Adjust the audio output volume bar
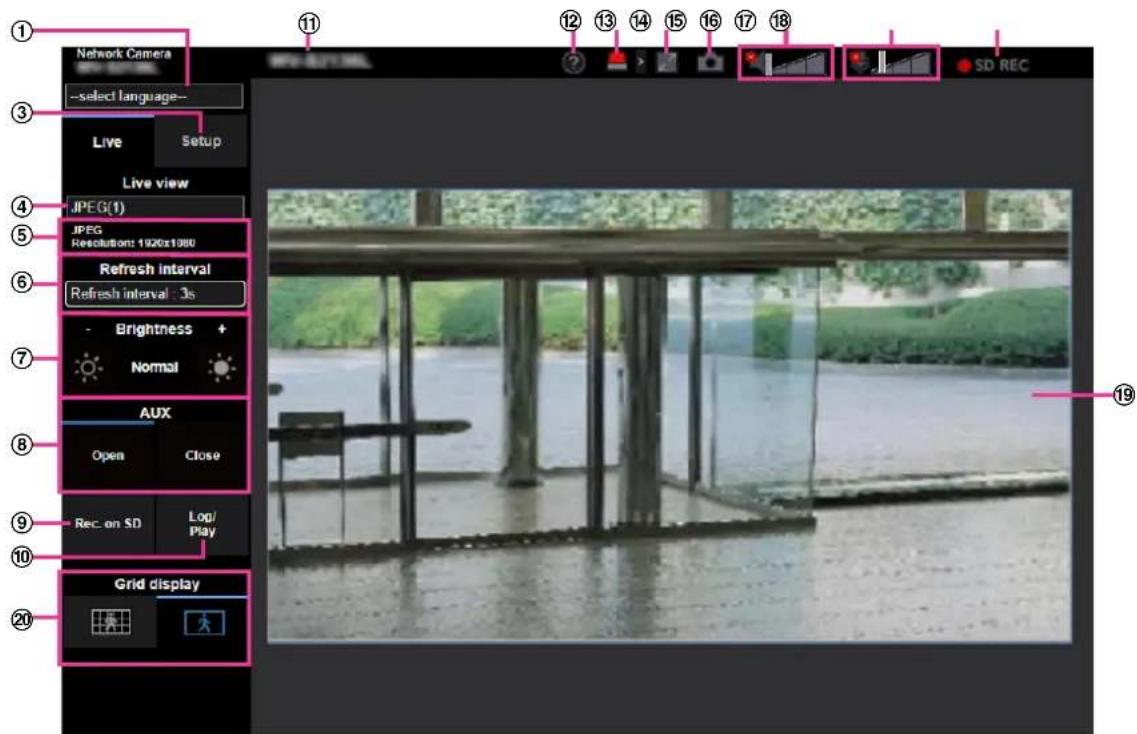 [x=903, y=63]
